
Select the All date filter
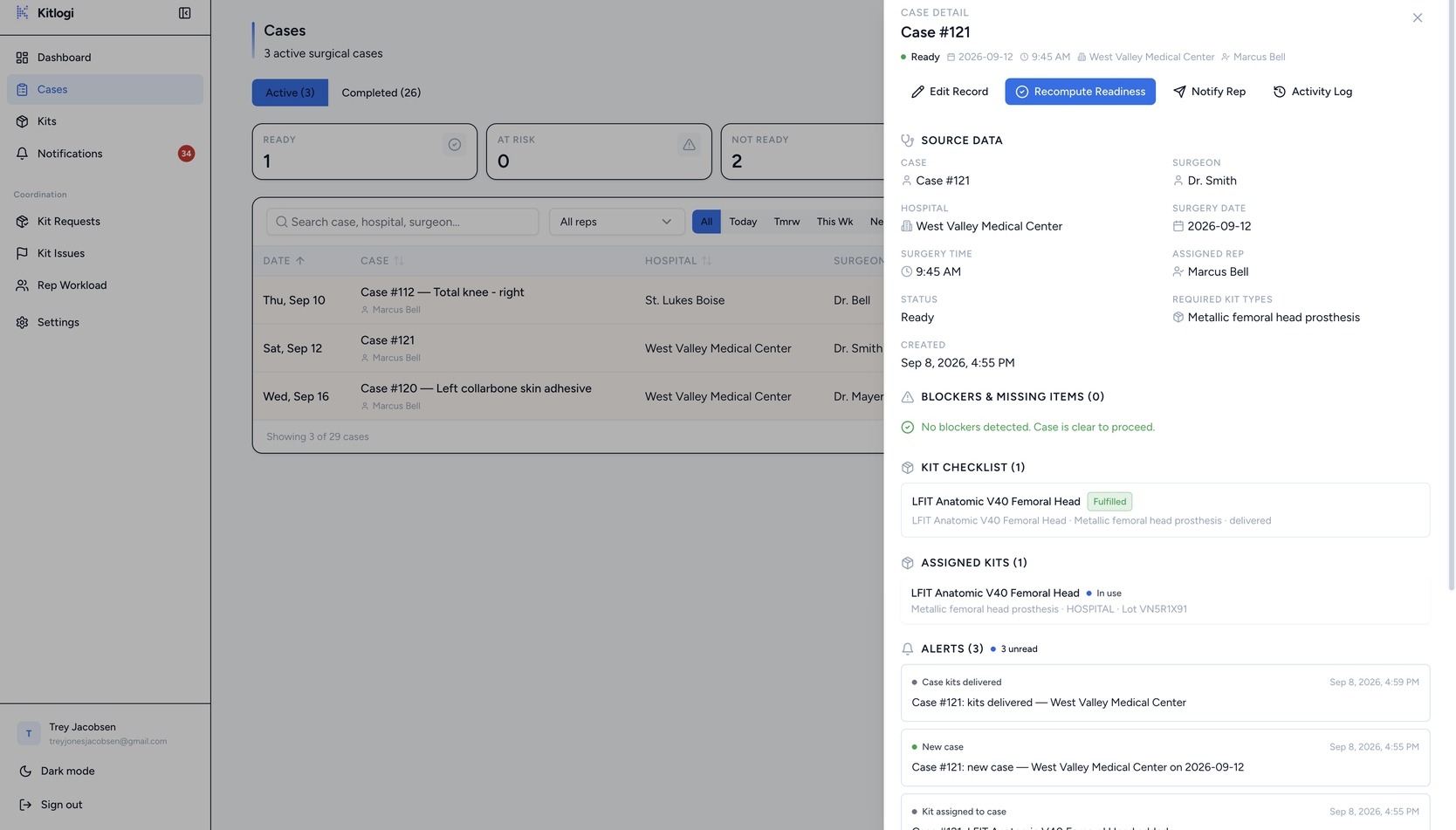[x=706, y=222]
